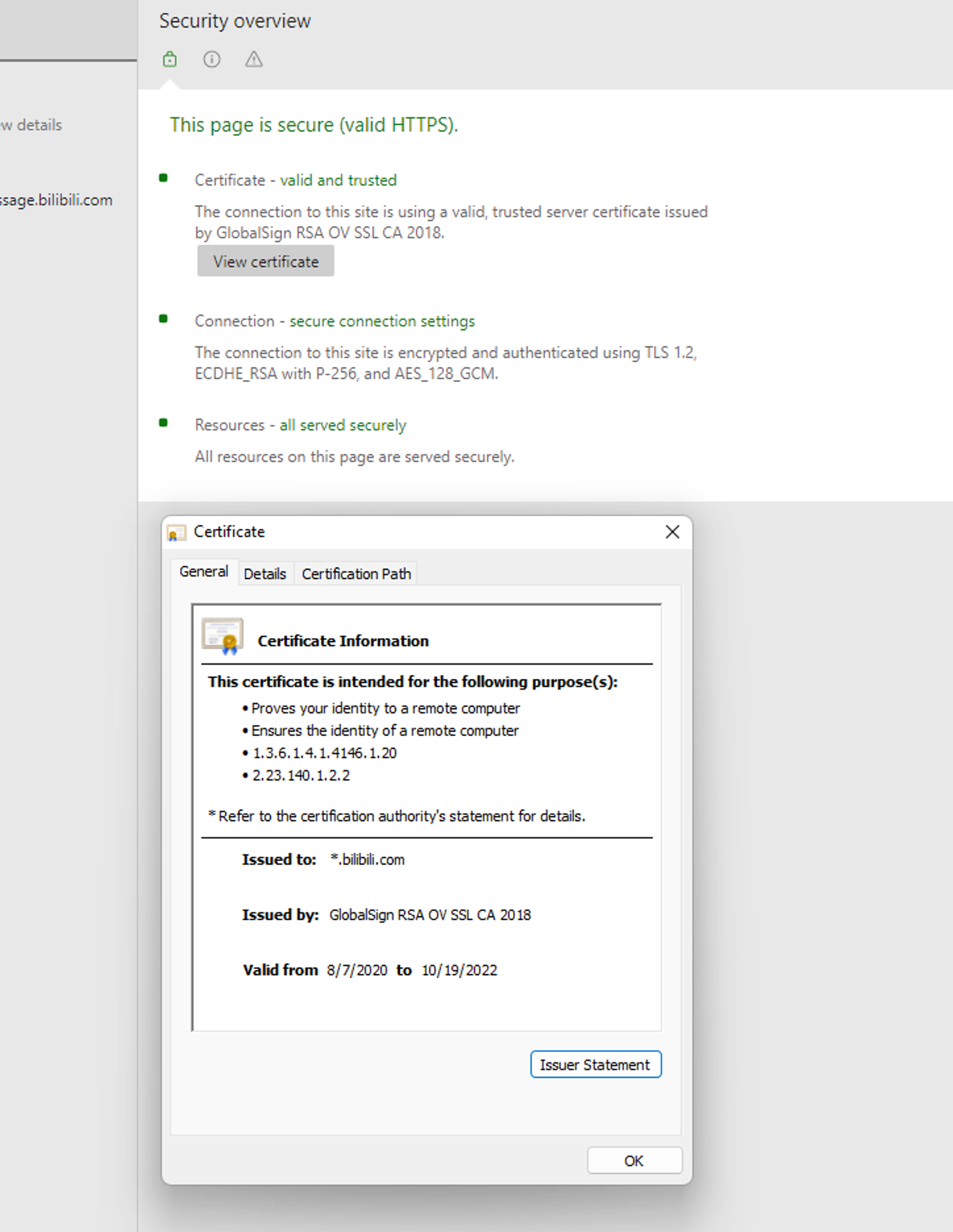Open the View certificate button
The height and width of the screenshot is (1232, 953).
[266, 261]
